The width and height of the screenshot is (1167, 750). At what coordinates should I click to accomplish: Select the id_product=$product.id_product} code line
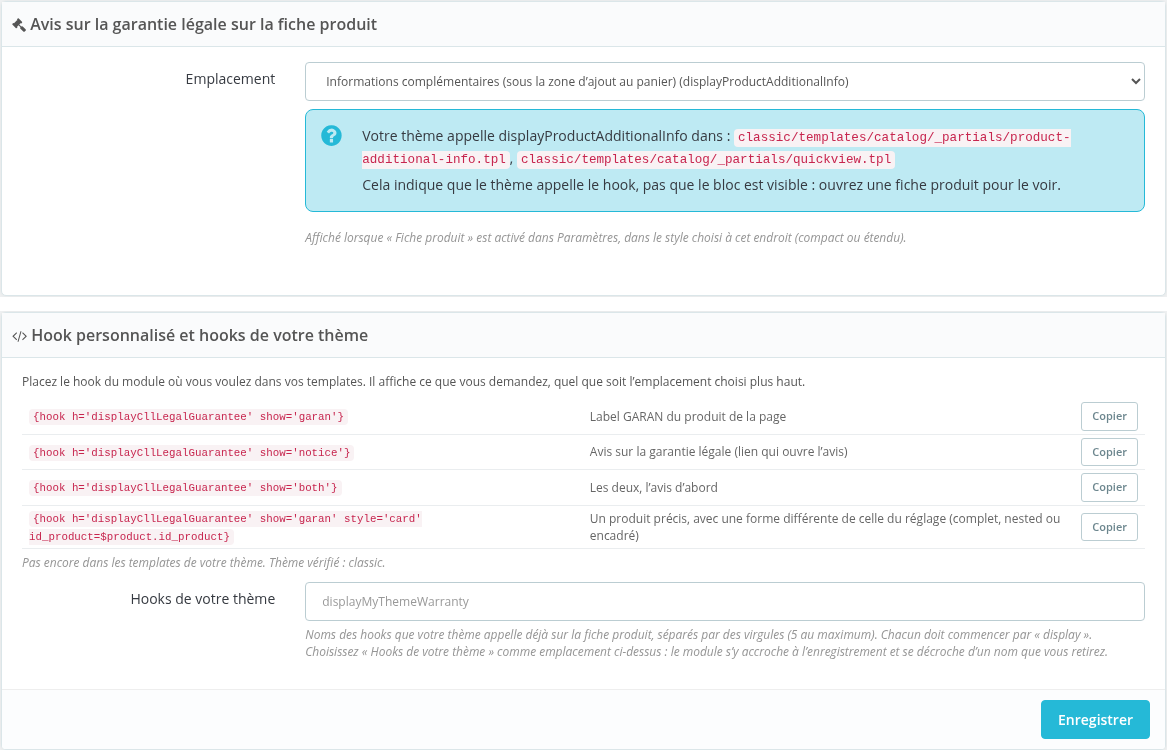(x=130, y=536)
